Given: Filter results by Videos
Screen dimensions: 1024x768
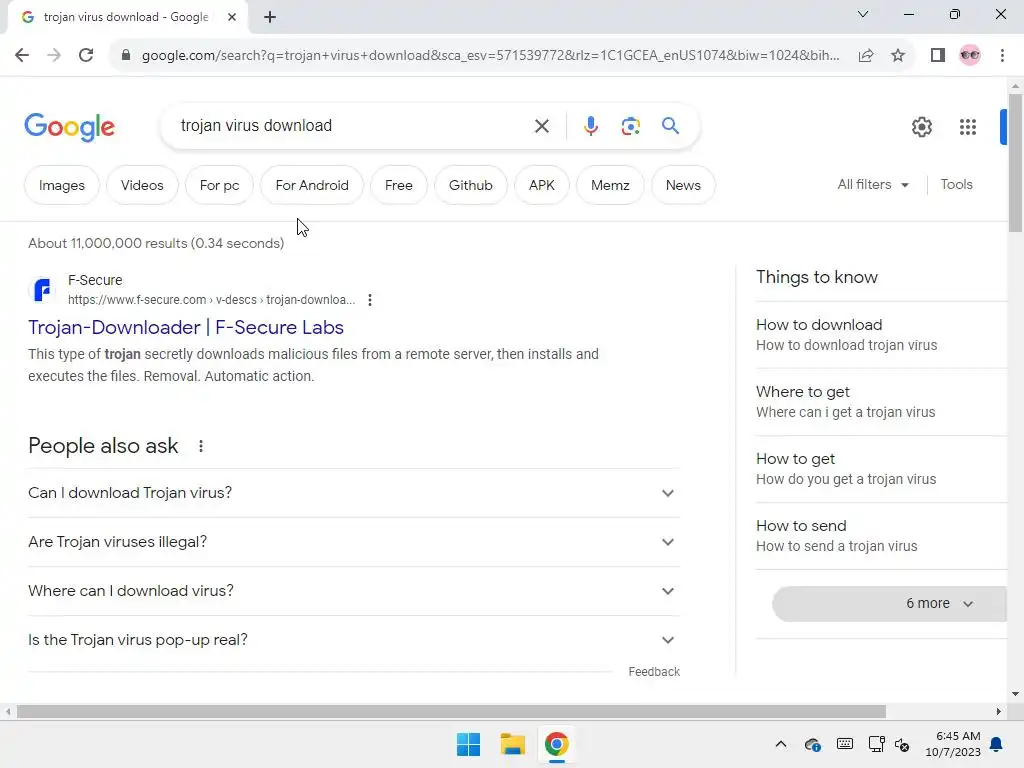Looking at the screenshot, I should coord(142,185).
